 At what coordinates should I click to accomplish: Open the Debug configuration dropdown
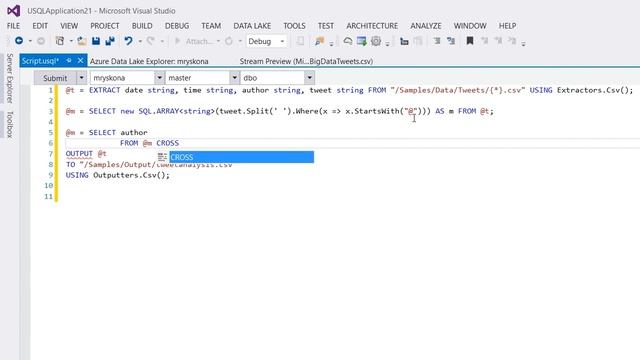pos(266,41)
